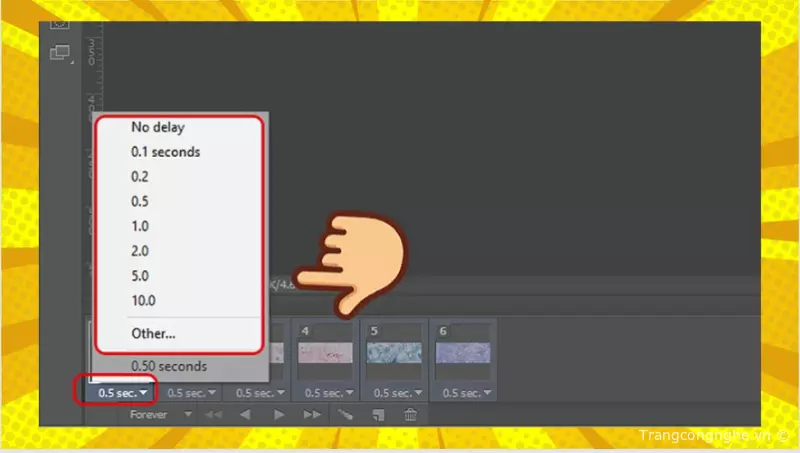Image resolution: width=800 pixels, height=453 pixels.
Task: Select the 0.50 seconds menu entry
Action: [x=169, y=366]
